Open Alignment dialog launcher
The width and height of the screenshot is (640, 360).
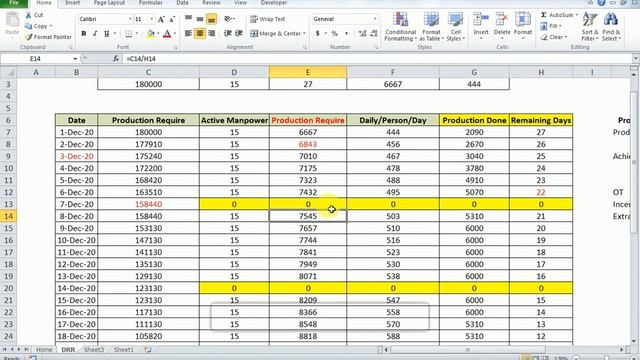(305, 47)
